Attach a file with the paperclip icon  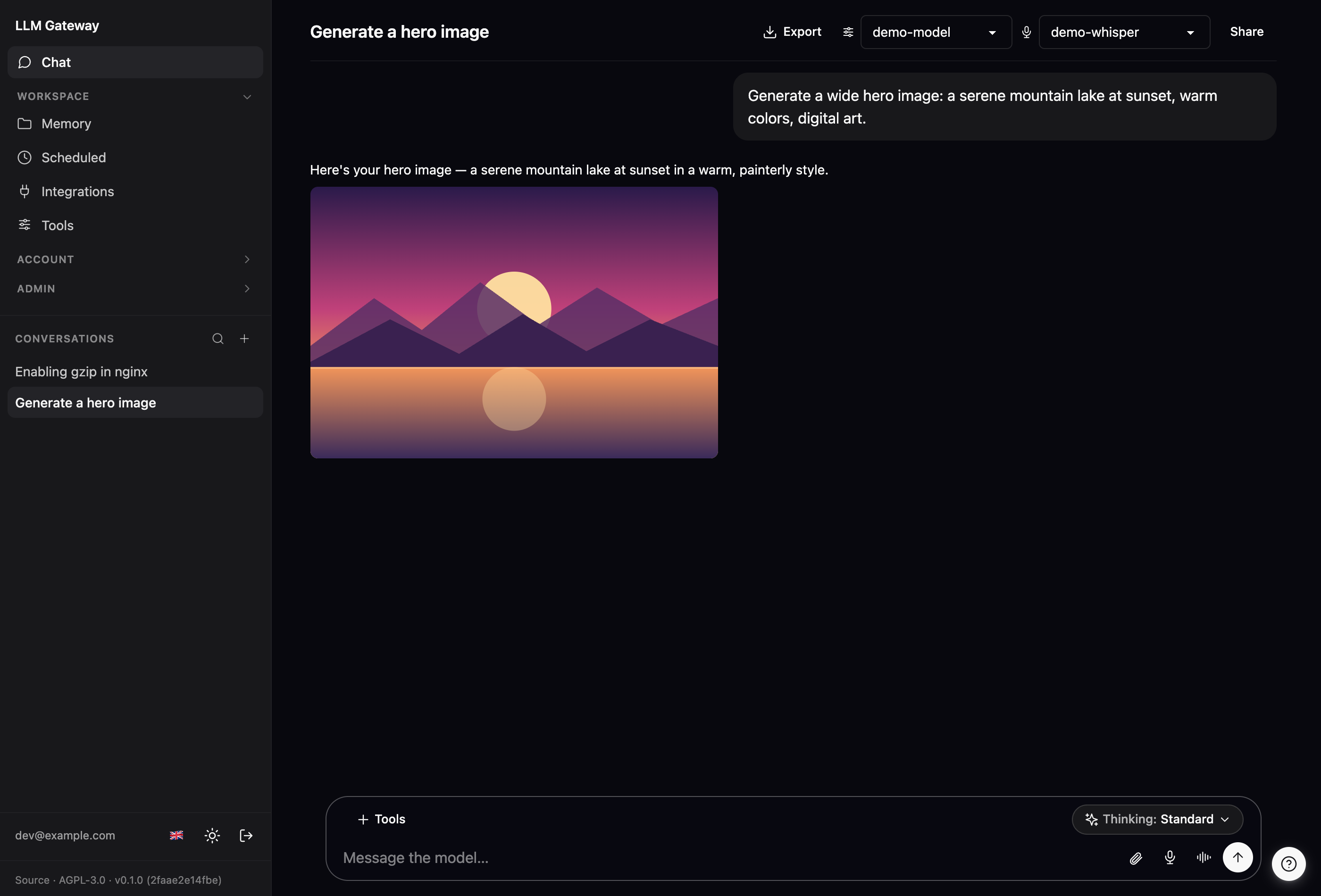(1136, 858)
